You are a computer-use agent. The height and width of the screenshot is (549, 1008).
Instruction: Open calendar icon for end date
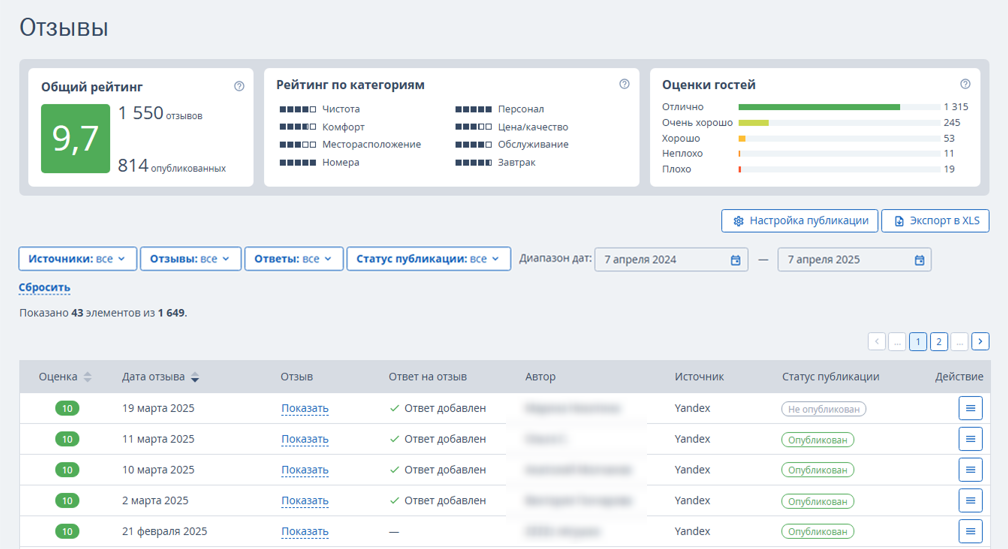click(x=919, y=260)
